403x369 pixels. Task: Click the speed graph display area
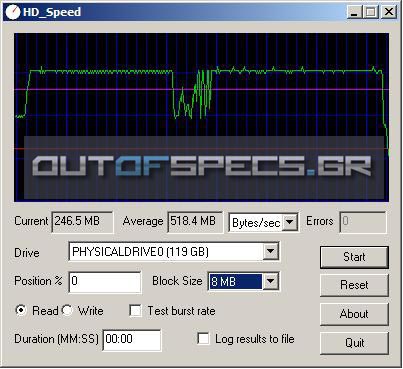pyautogui.click(x=201, y=117)
